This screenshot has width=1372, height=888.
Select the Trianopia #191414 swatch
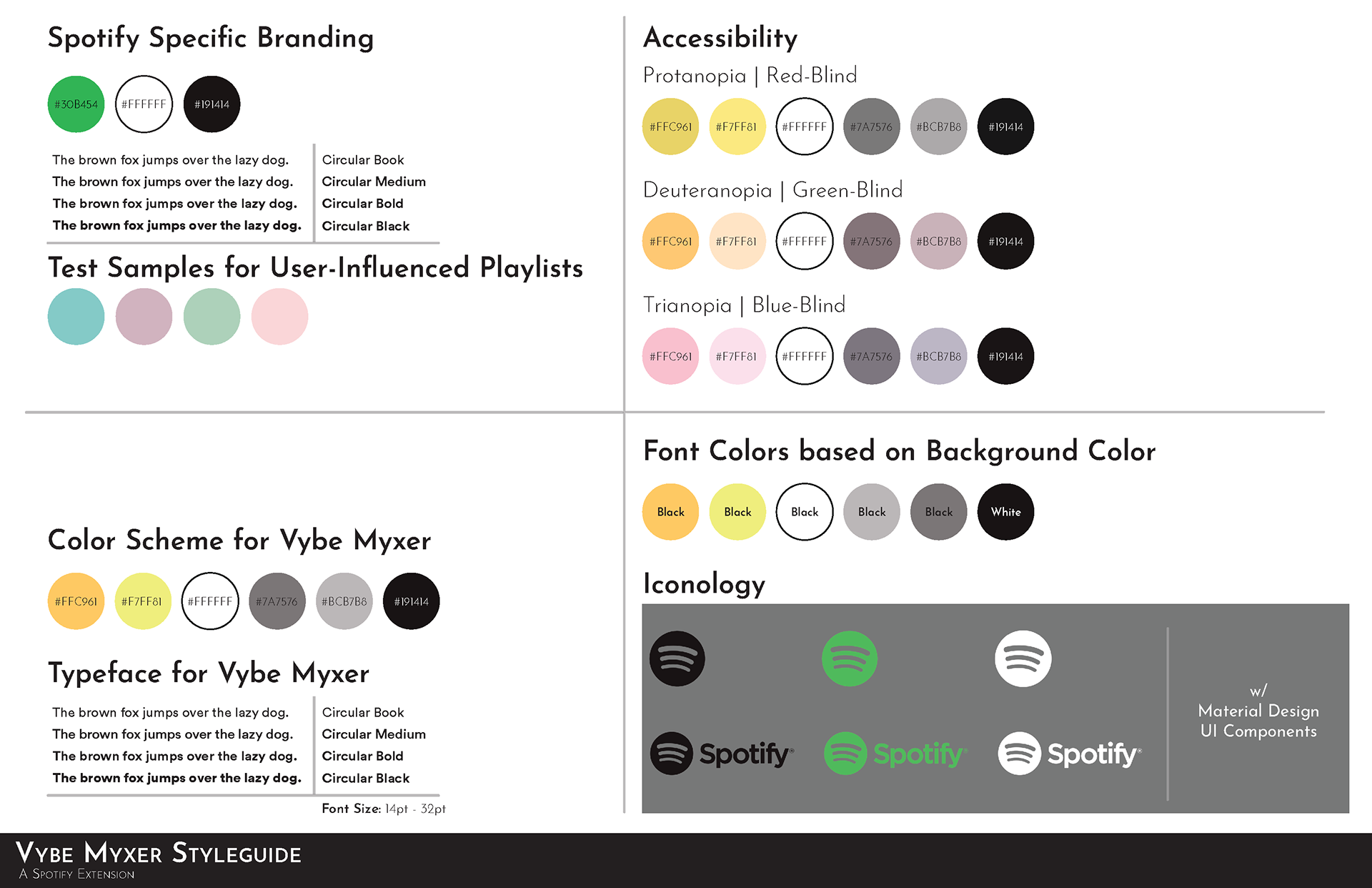pyautogui.click(x=1005, y=356)
